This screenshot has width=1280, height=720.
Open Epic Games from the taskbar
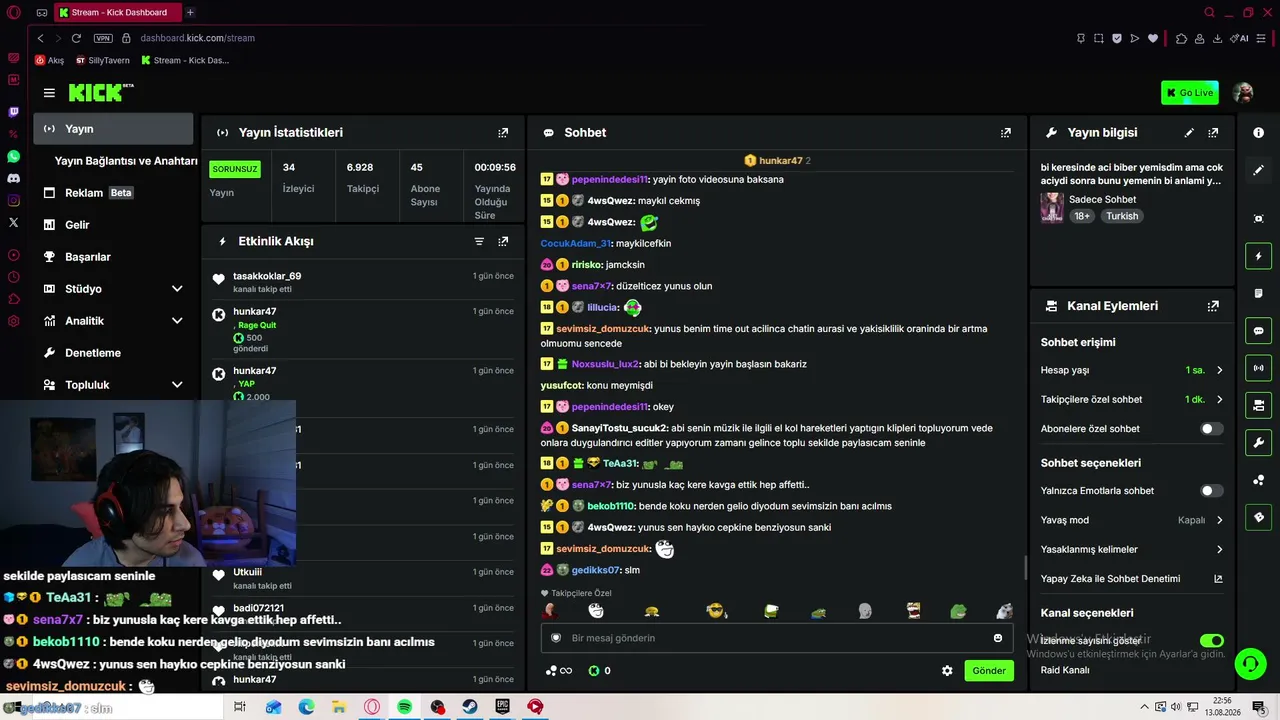502,707
